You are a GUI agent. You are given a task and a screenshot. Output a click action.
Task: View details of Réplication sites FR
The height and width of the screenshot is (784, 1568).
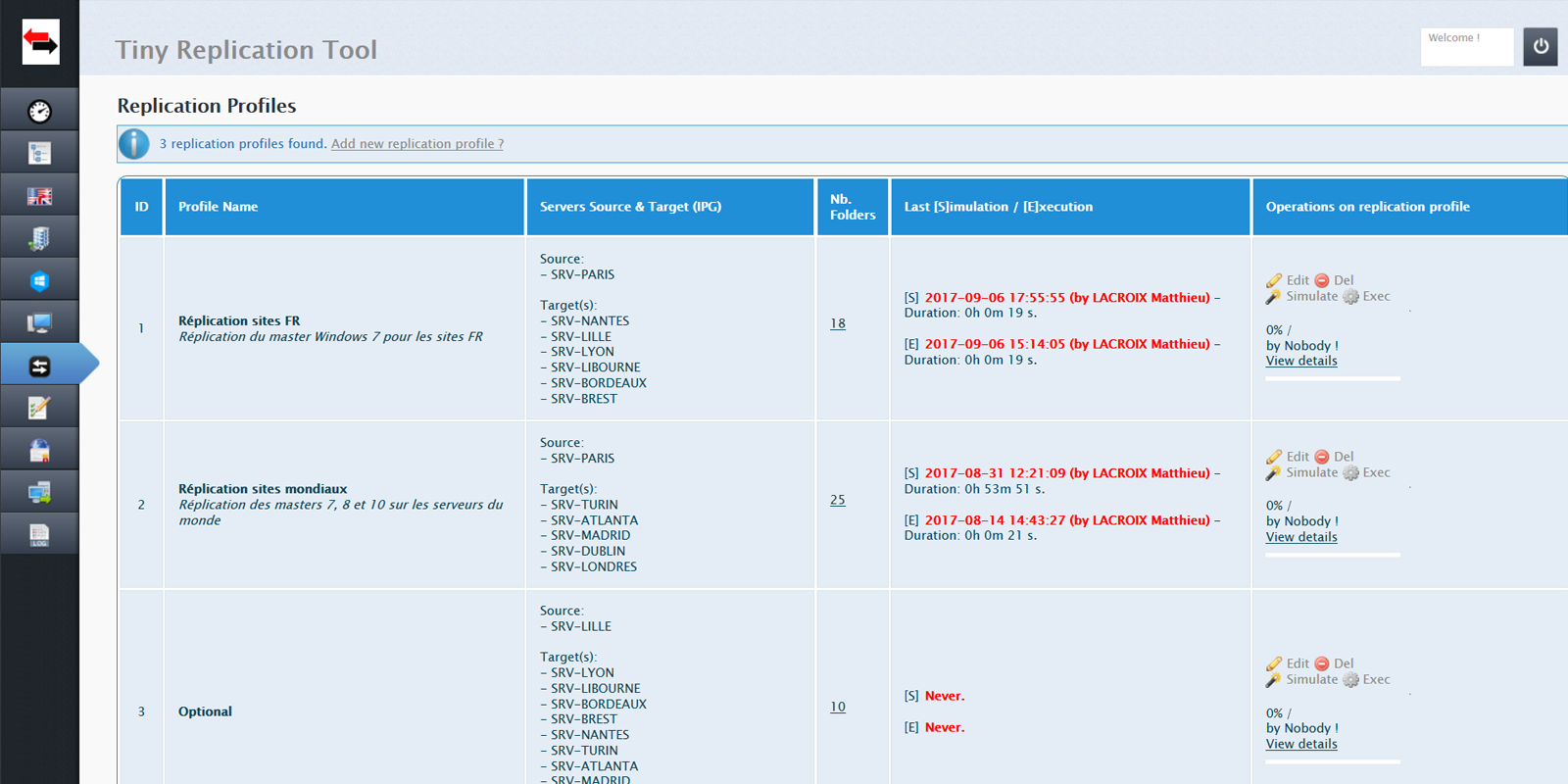click(1301, 361)
